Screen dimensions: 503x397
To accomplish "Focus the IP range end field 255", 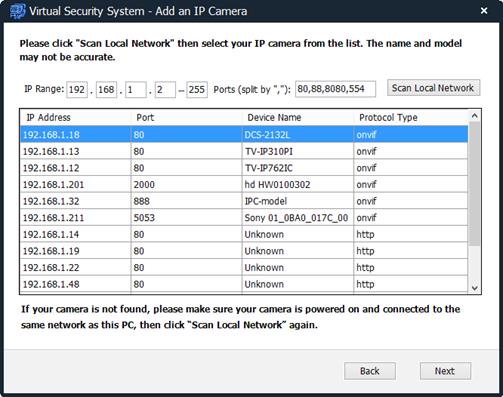I will coord(197,90).
